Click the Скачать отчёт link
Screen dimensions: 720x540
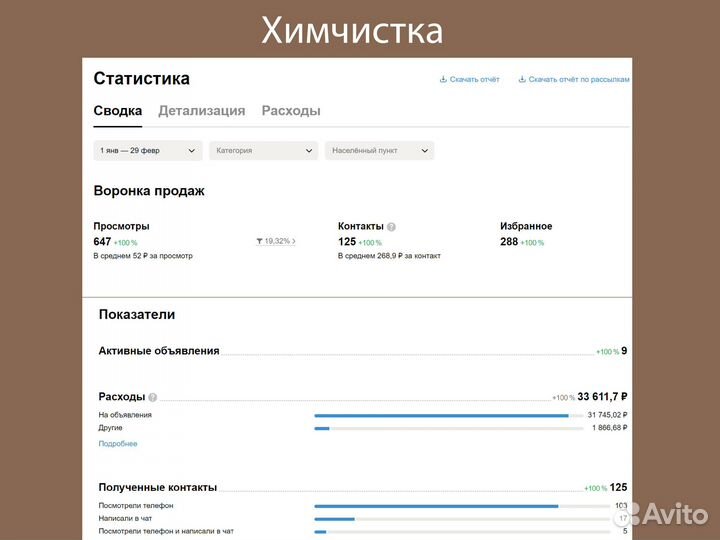(x=474, y=79)
